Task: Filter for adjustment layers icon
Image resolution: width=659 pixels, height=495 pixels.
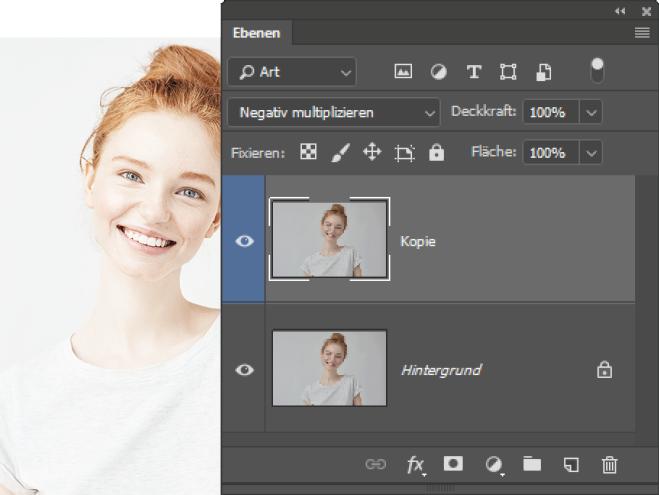Action: pyautogui.click(x=438, y=72)
